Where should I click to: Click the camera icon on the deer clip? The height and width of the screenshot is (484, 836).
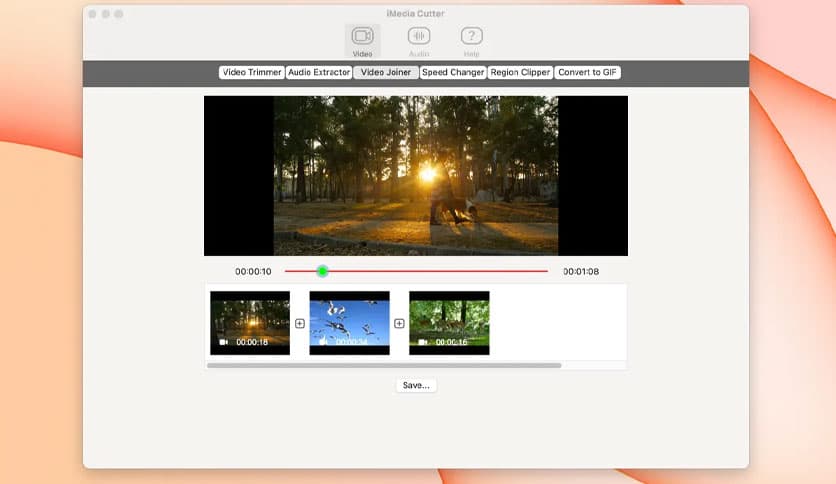tap(423, 342)
